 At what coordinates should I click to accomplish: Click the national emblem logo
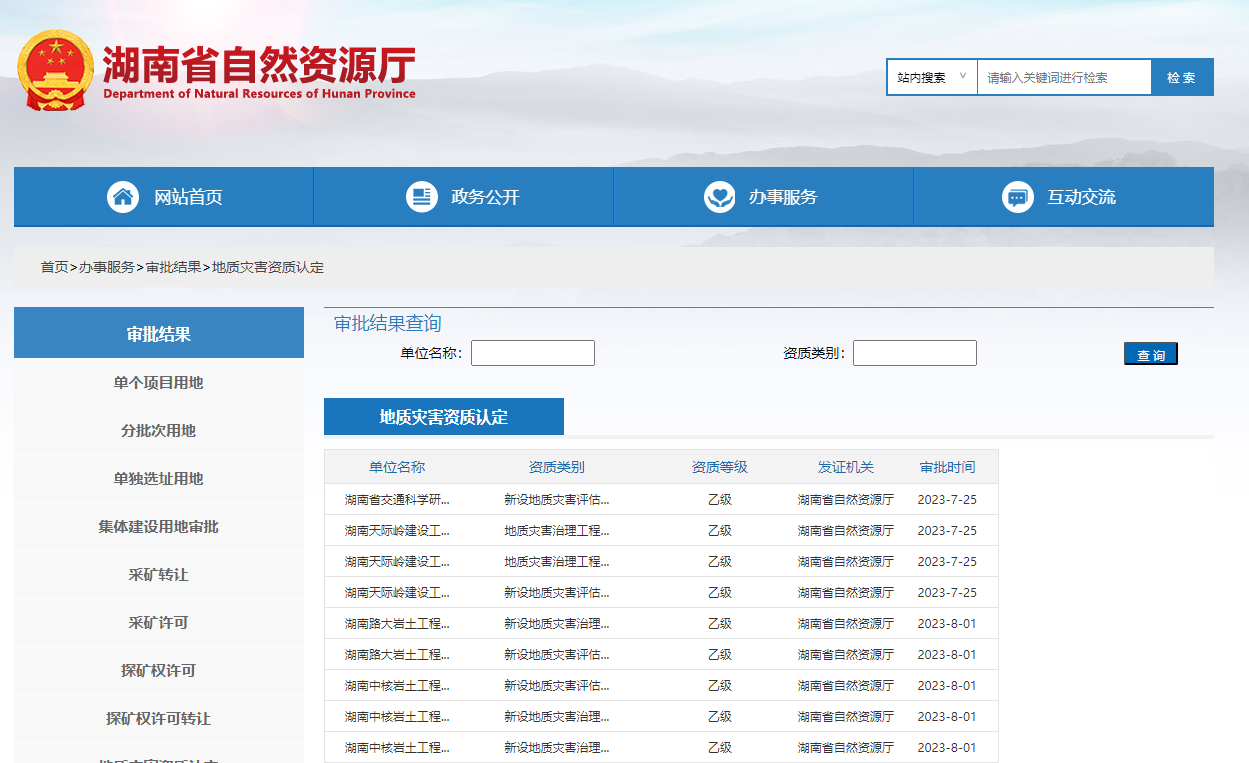point(56,70)
